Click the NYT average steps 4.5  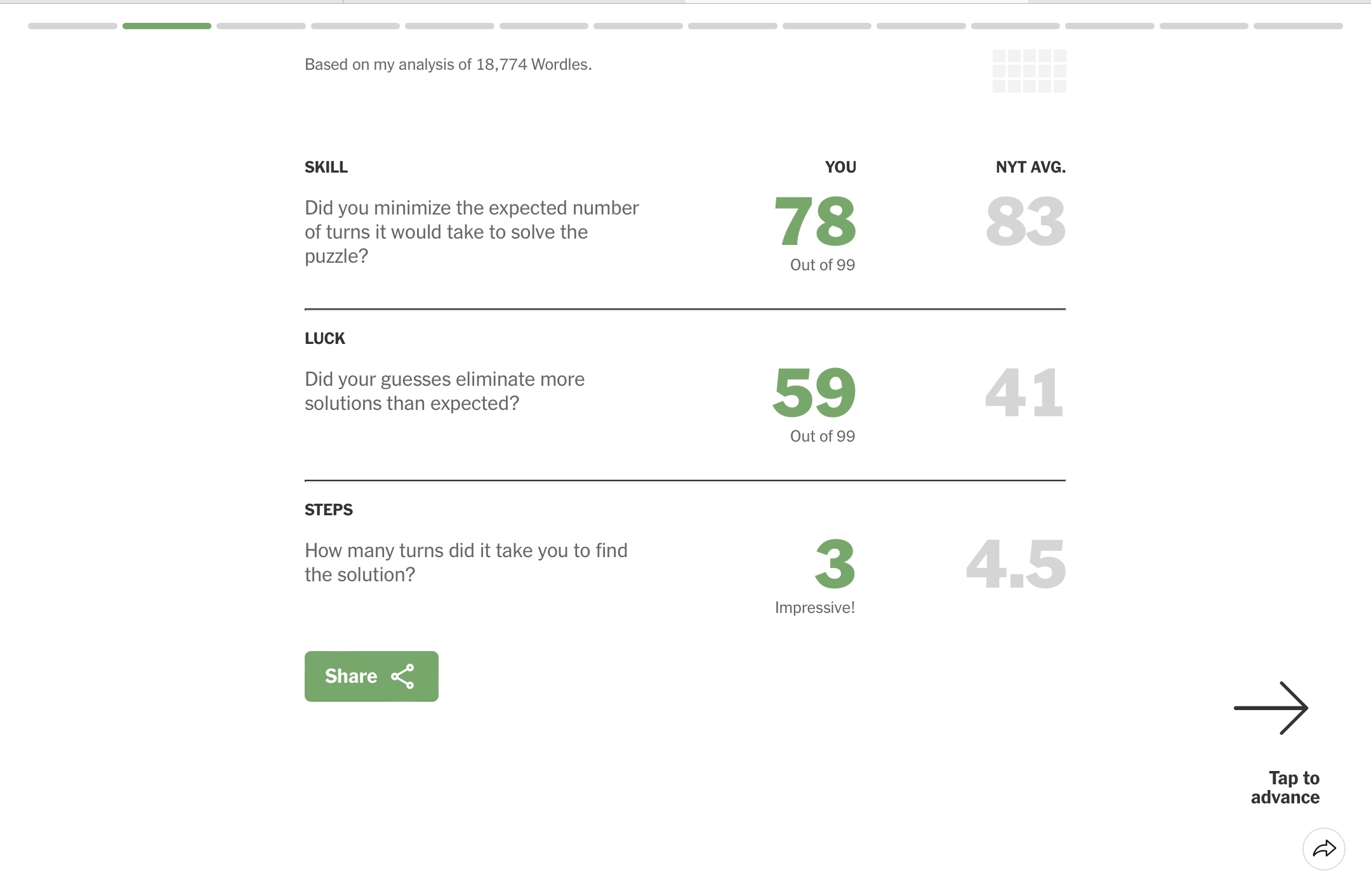[1016, 564]
